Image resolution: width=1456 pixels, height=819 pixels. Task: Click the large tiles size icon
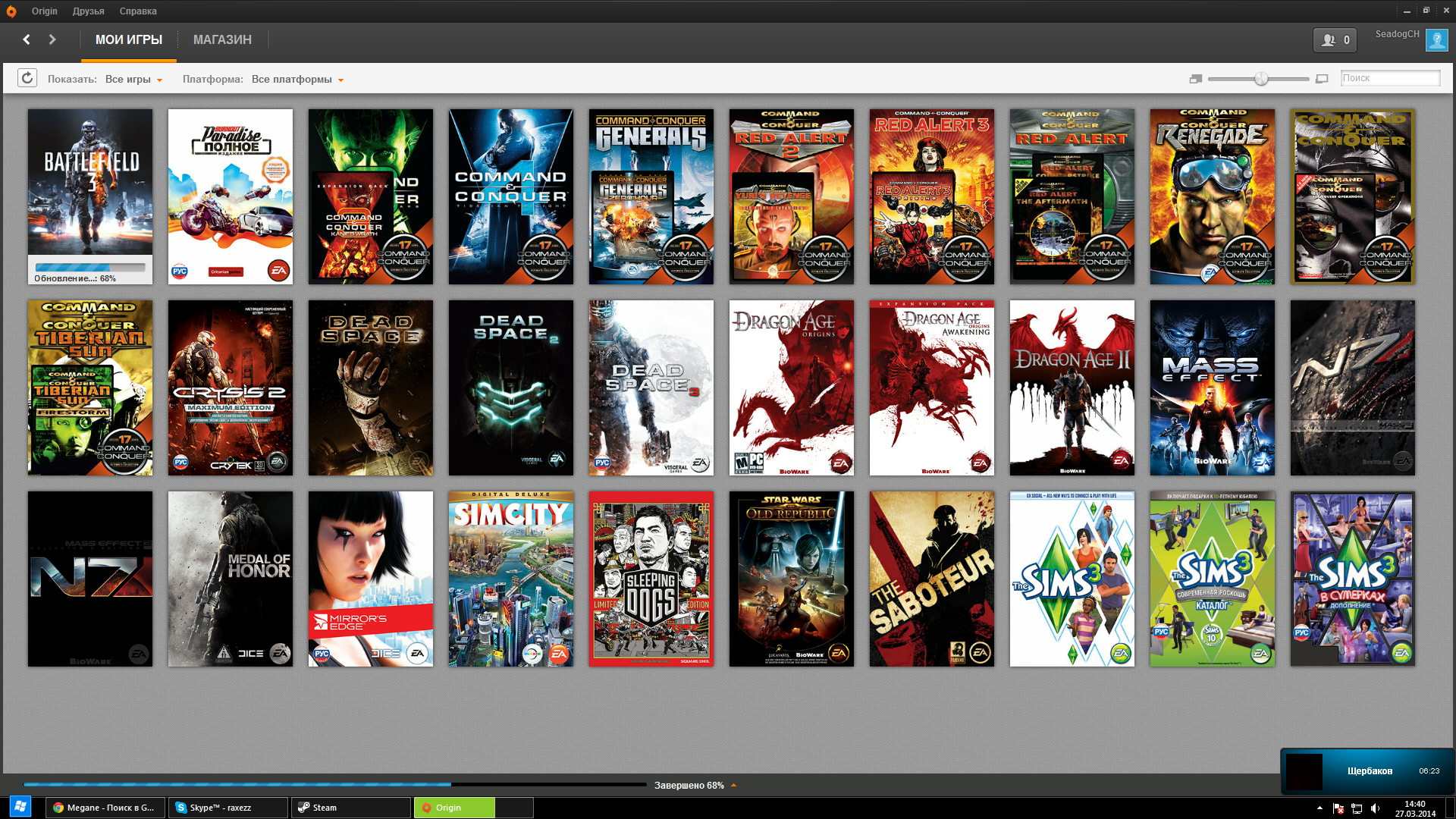[x=1322, y=79]
